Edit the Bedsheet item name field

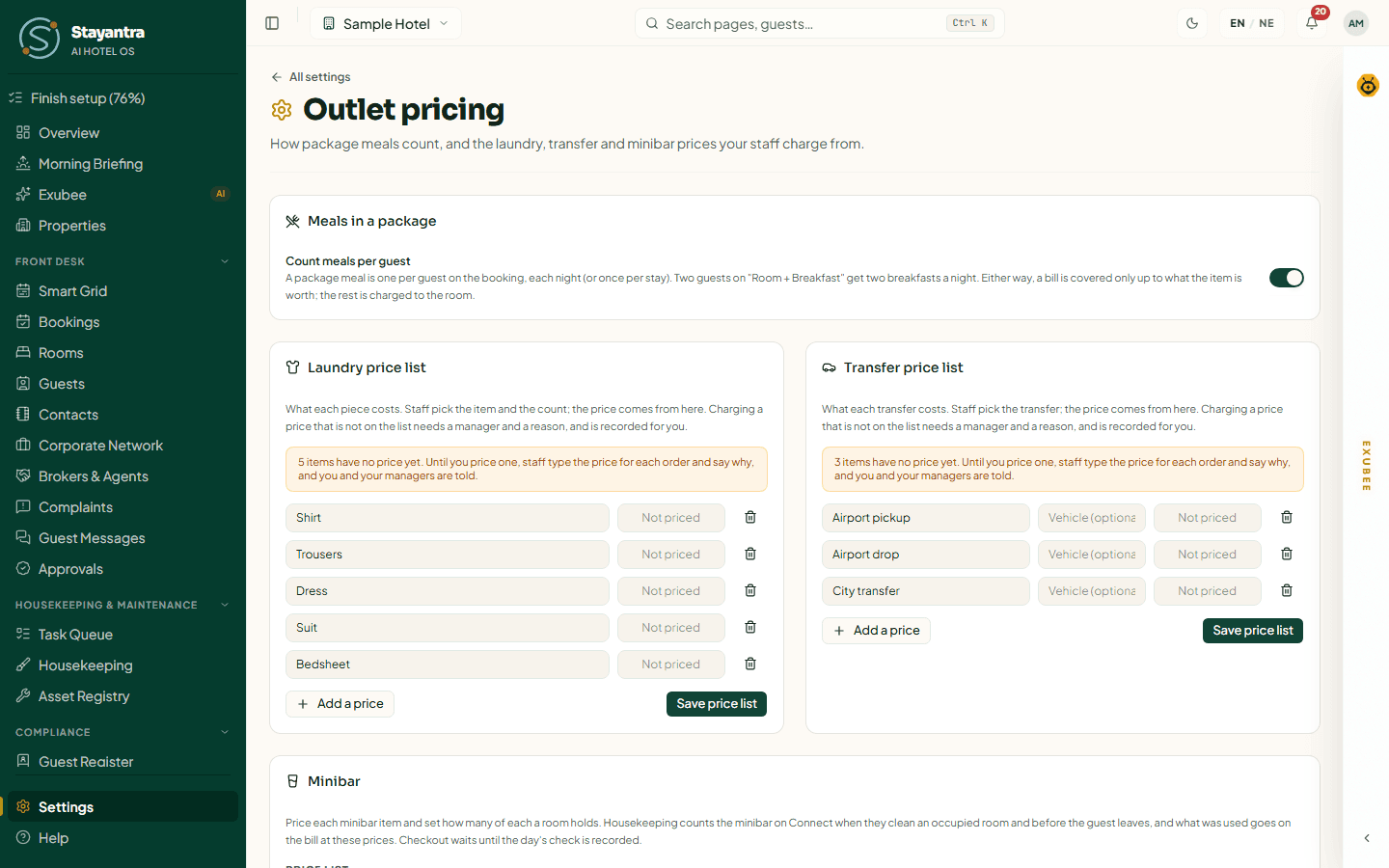448,665
